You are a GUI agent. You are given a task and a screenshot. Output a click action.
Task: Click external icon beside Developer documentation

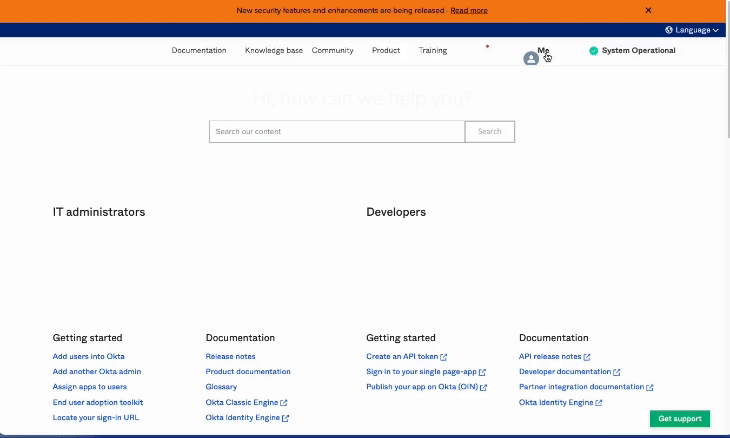617,372
